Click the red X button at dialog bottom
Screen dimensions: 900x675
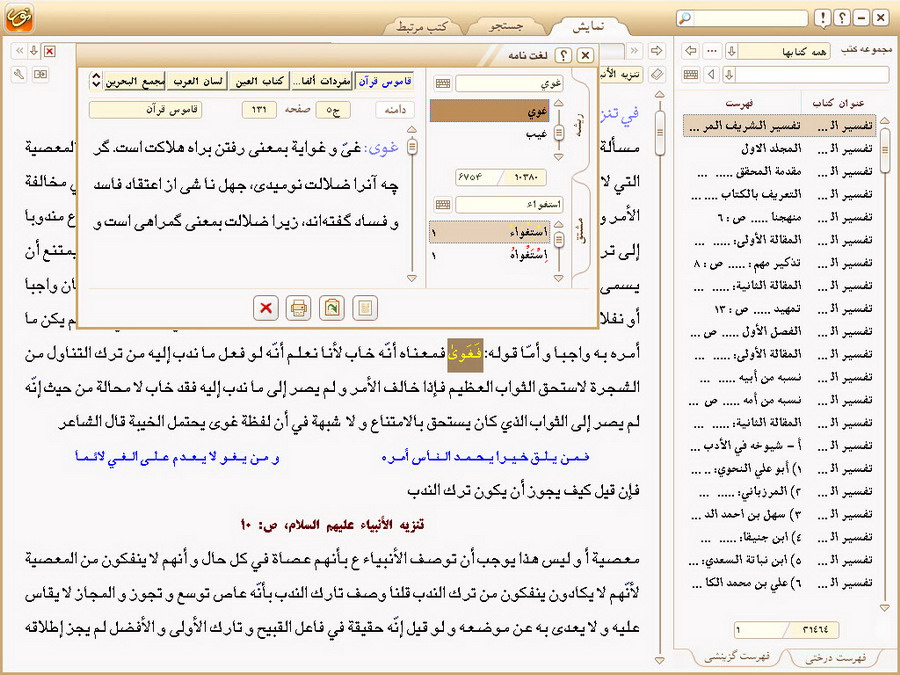[266, 308]
